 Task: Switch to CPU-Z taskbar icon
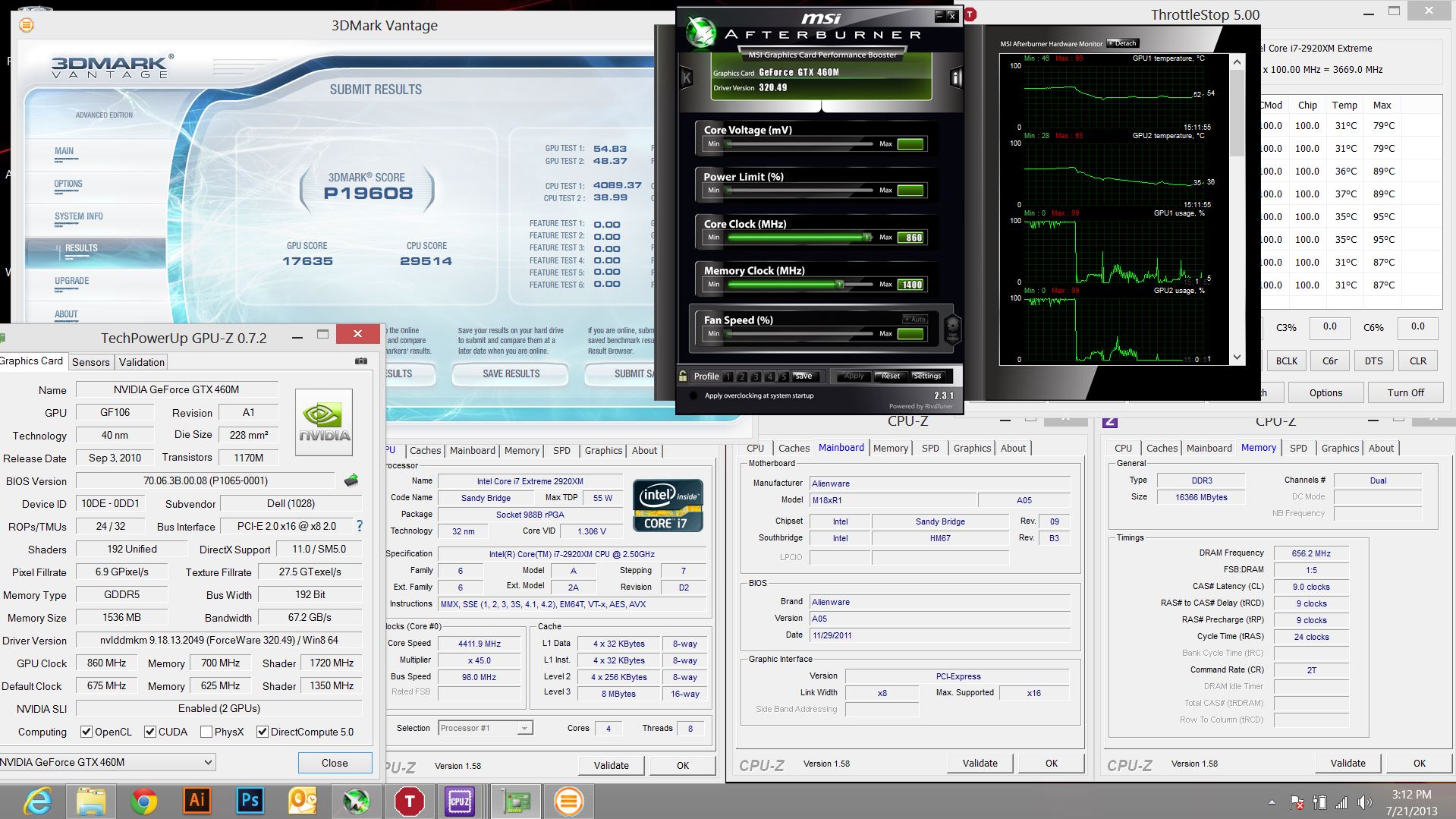point(460,801)
